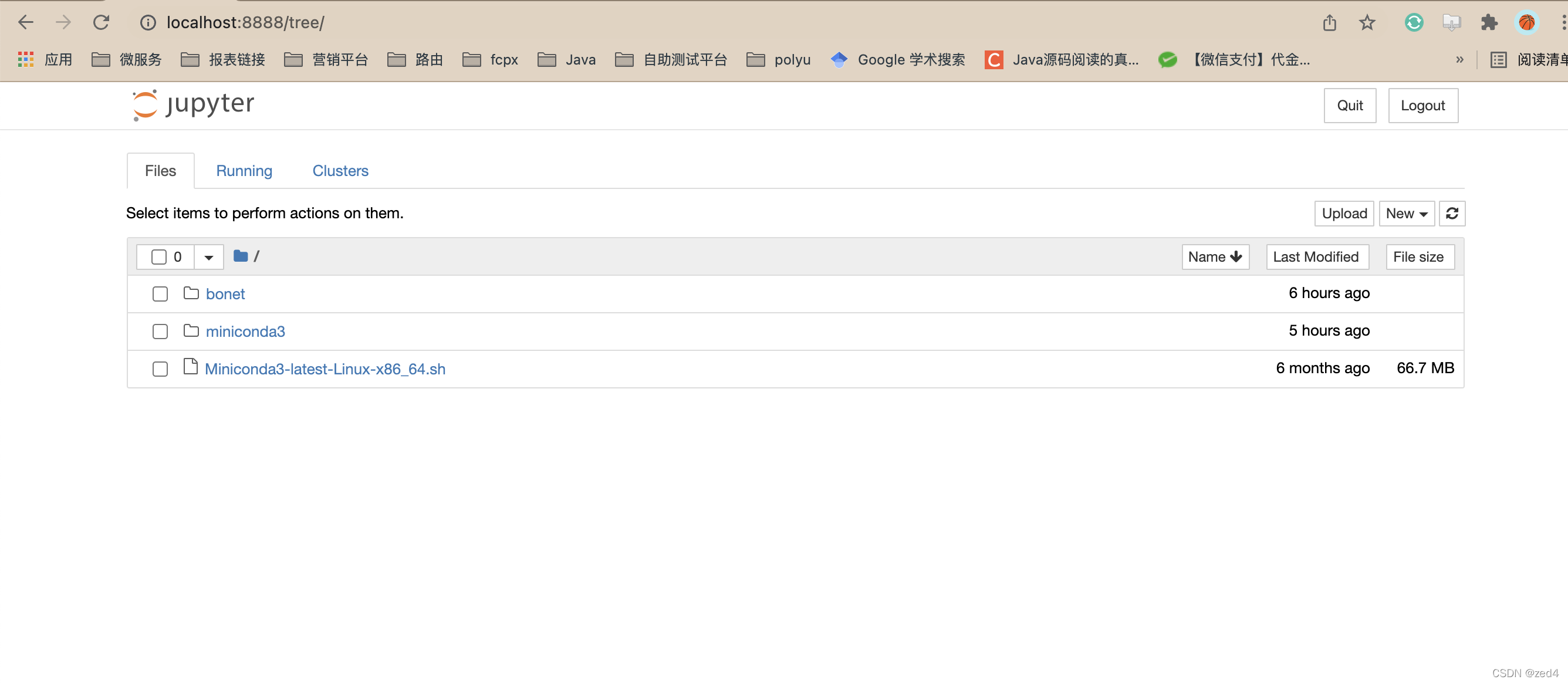Click the grey download extension icon

click(1452, 22)
